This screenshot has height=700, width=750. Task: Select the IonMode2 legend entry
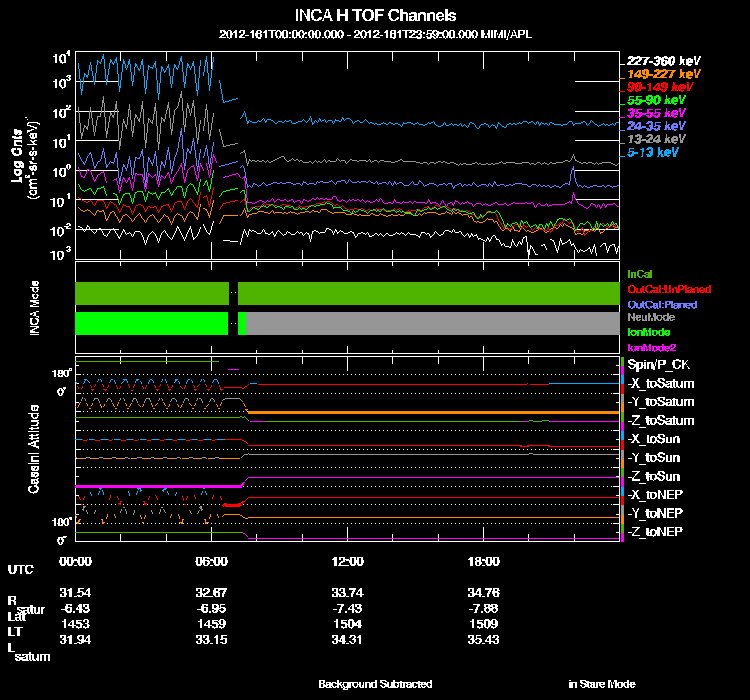tap(652, 347)
